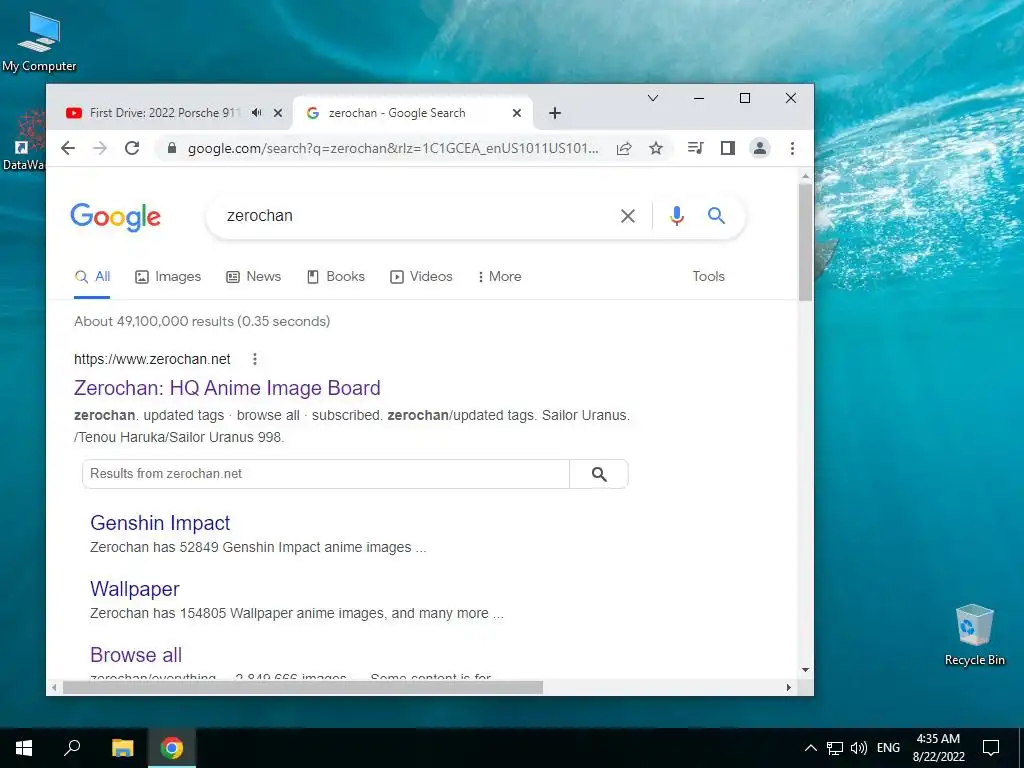Click the ENG language indicator
The height and width of the screenshot is (768, 1024).
coord(888,748)
